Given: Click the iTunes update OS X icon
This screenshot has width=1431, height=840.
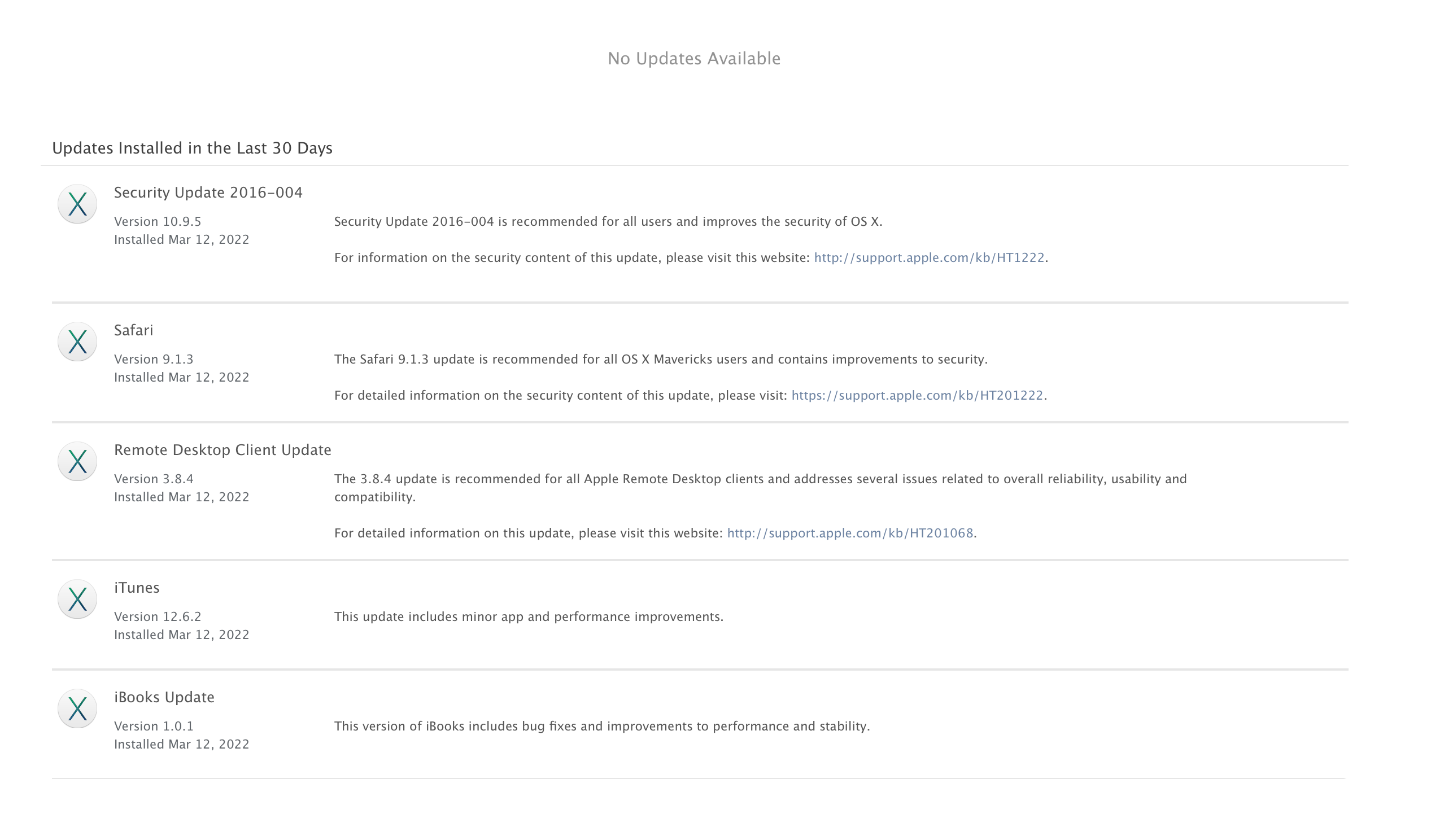Looking at the screenshot, I should point(77,600).
